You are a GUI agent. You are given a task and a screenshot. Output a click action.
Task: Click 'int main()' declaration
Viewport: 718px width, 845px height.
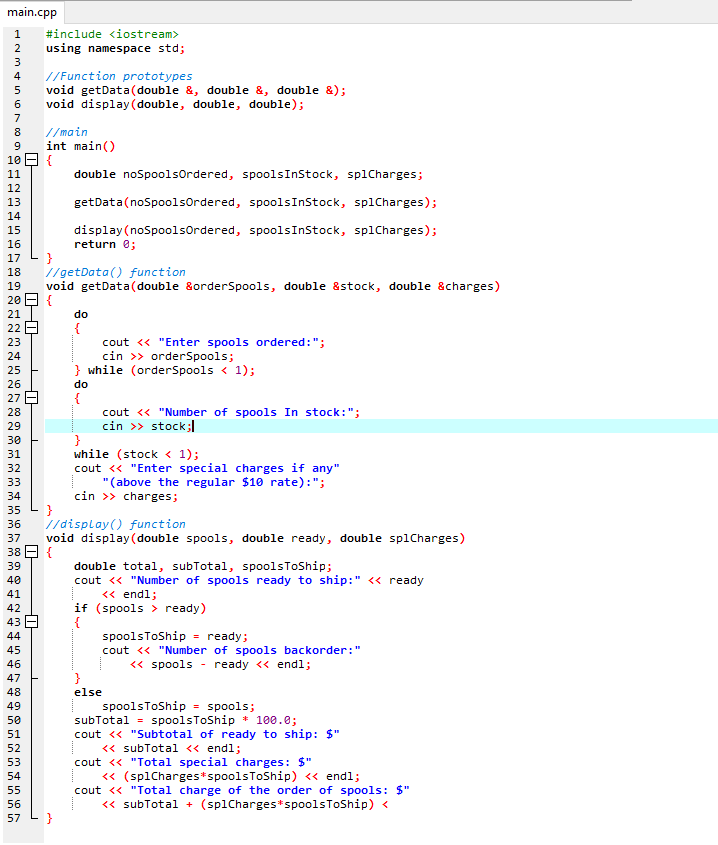coord(81,146)
